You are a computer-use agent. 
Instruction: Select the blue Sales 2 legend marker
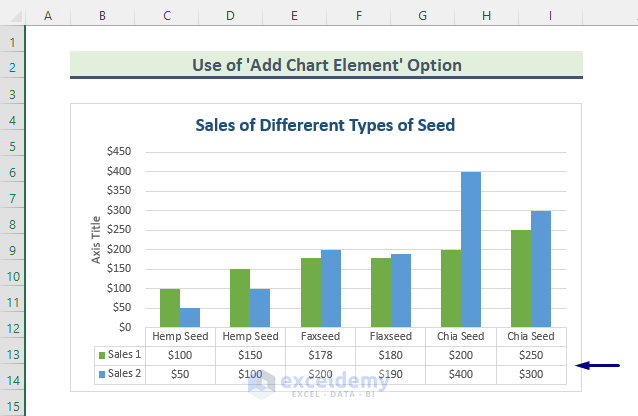point(101,373)
